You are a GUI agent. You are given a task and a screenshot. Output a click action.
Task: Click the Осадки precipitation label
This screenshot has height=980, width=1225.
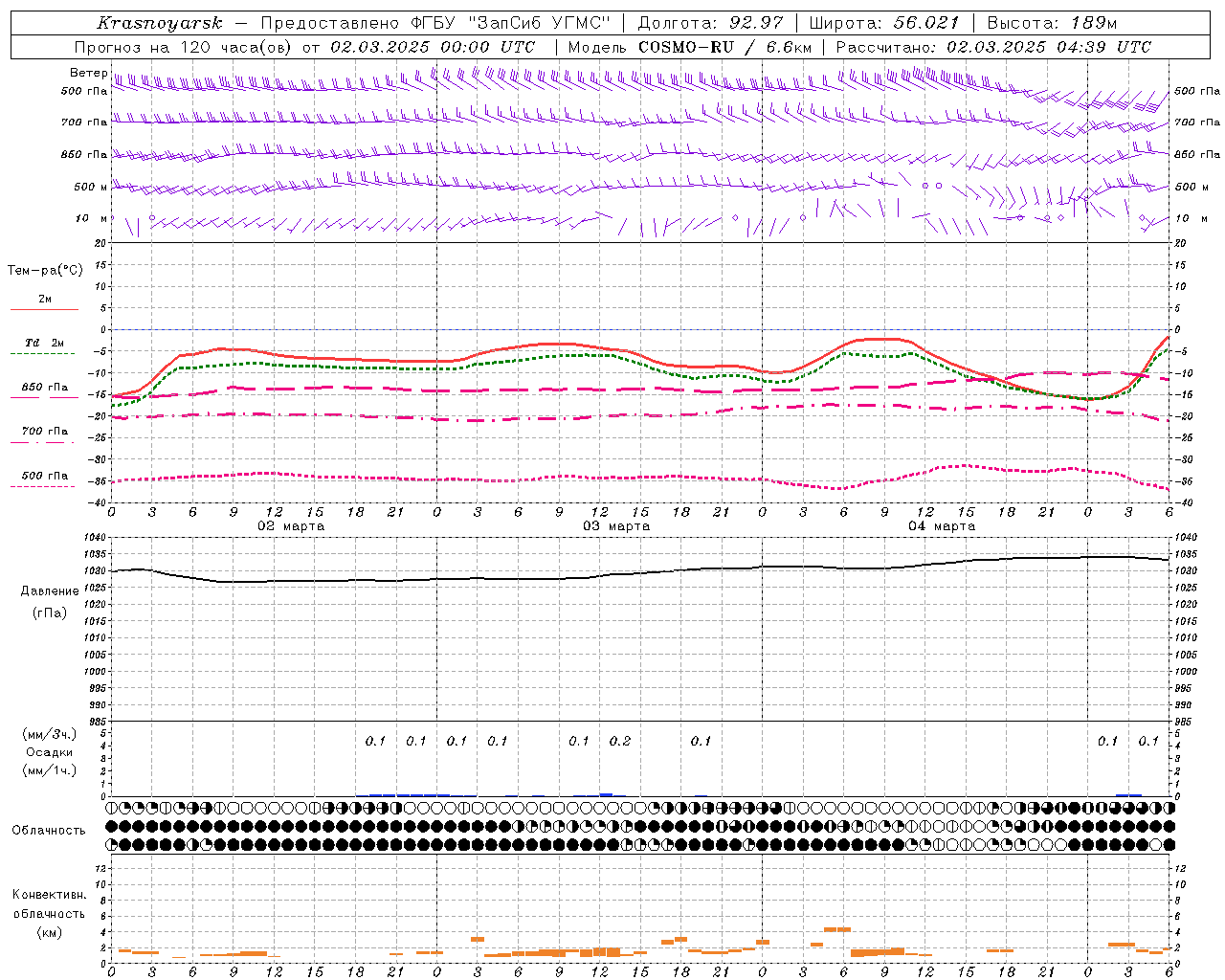click(50, 752)
